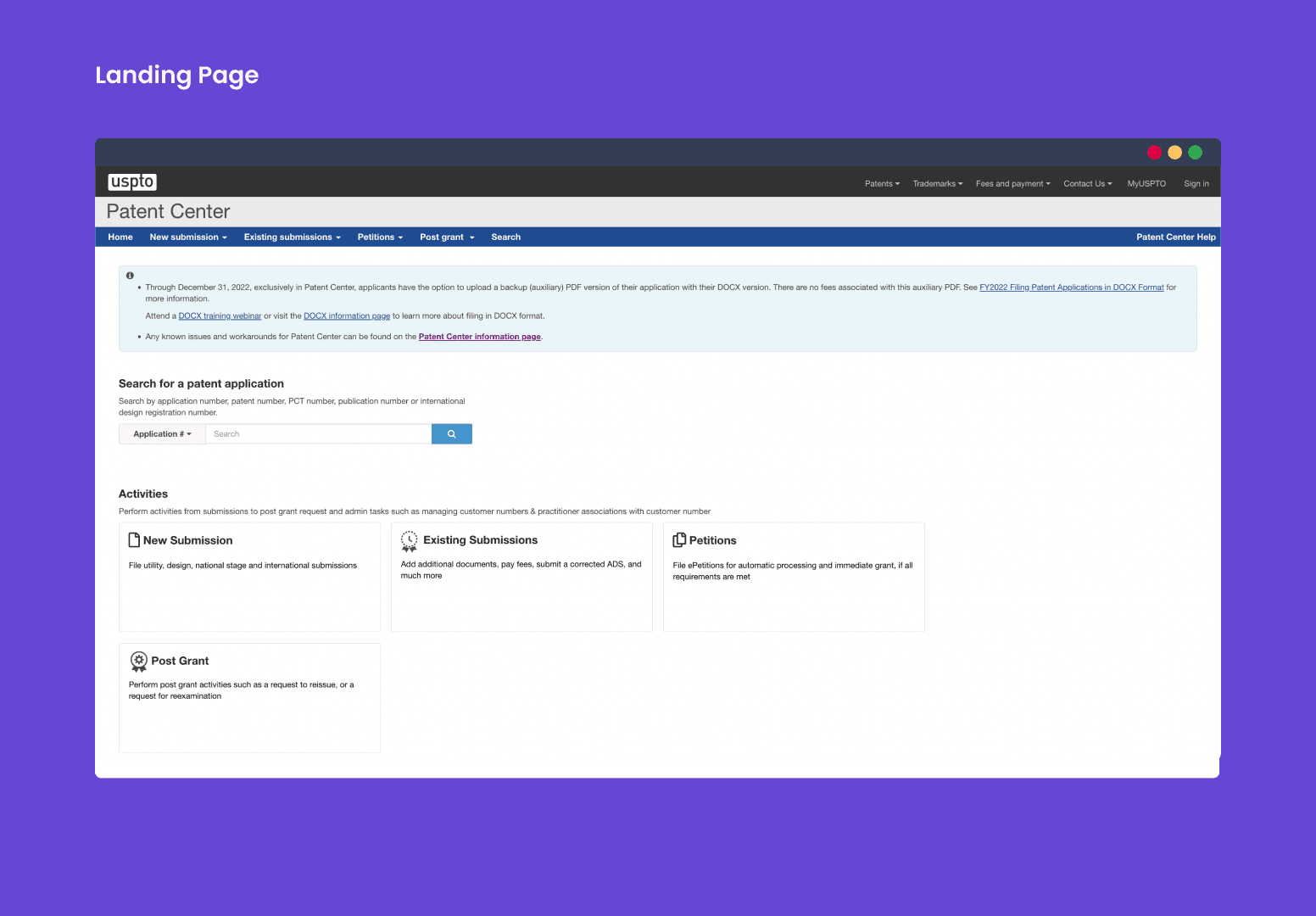Expand the Existing submissions nav dropdown
The image size is (1316, 916).
[x=293, y=237]
